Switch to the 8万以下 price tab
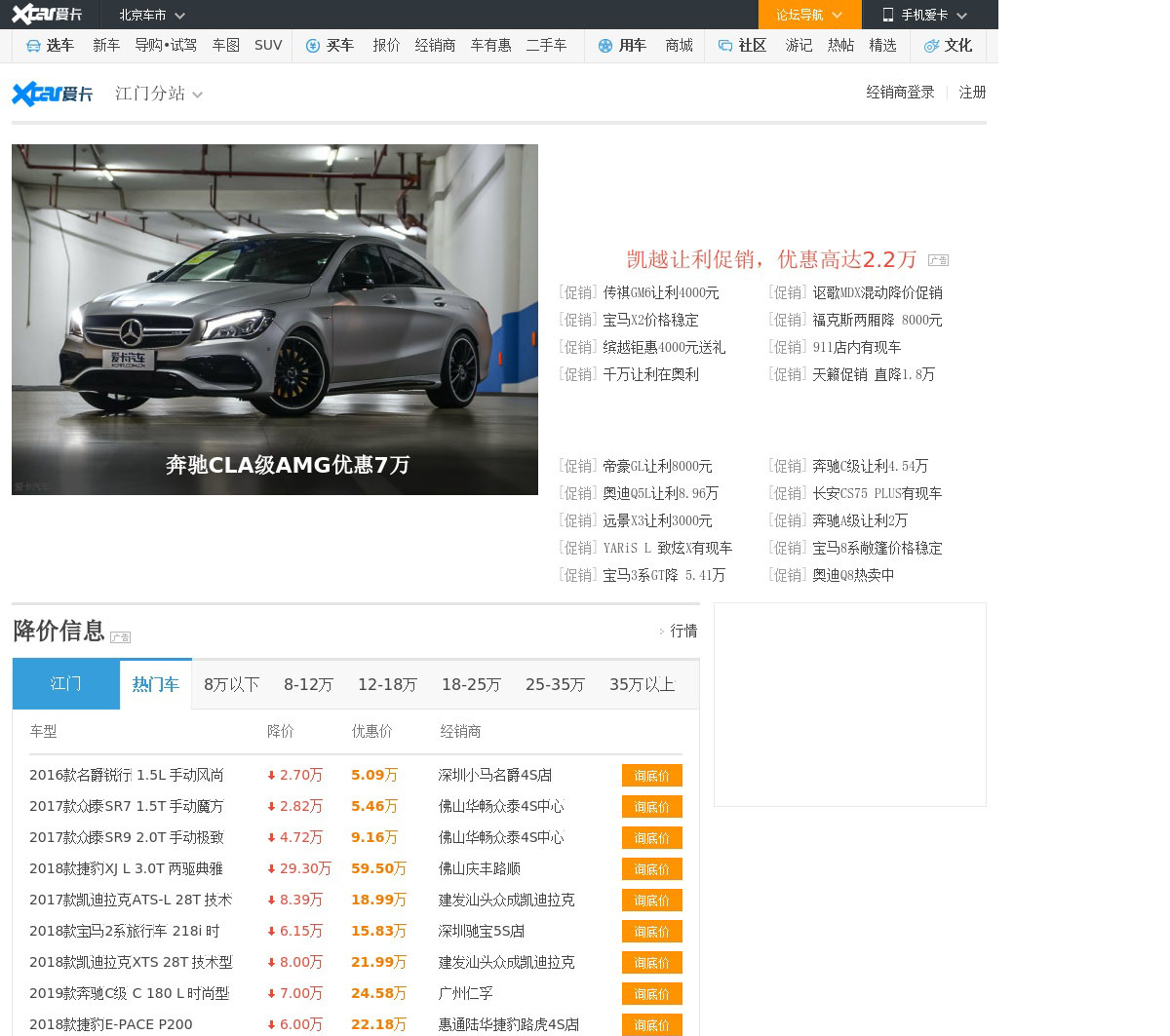Screen dimensions: 1170x1036 pyautogui.click(x=231, y=685)
